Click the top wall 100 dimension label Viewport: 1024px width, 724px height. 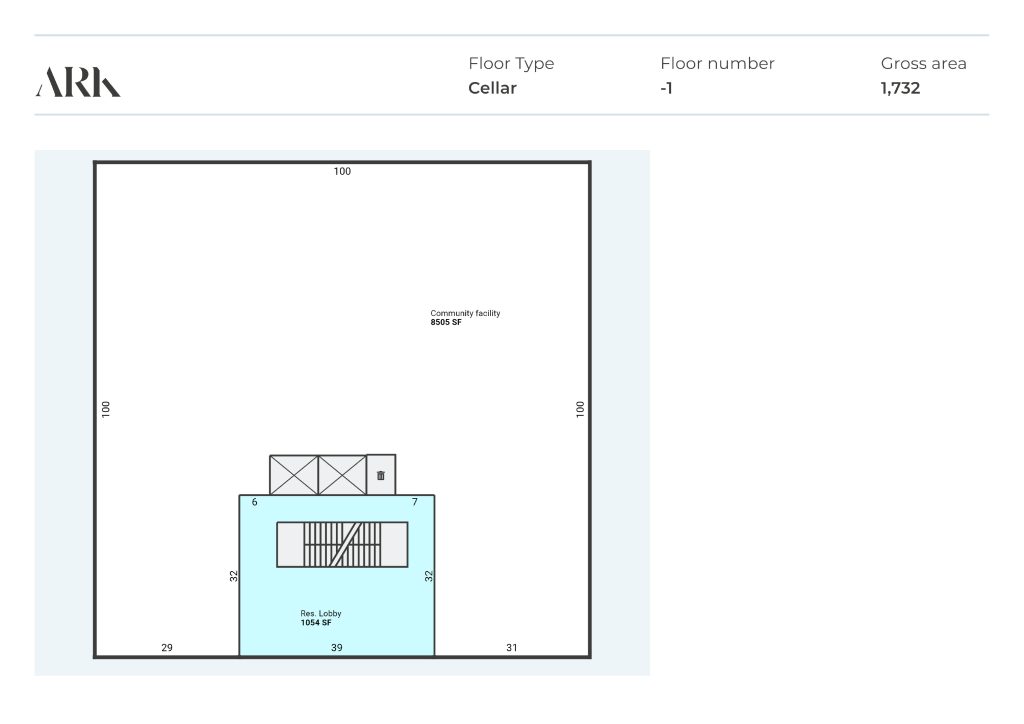342,171
